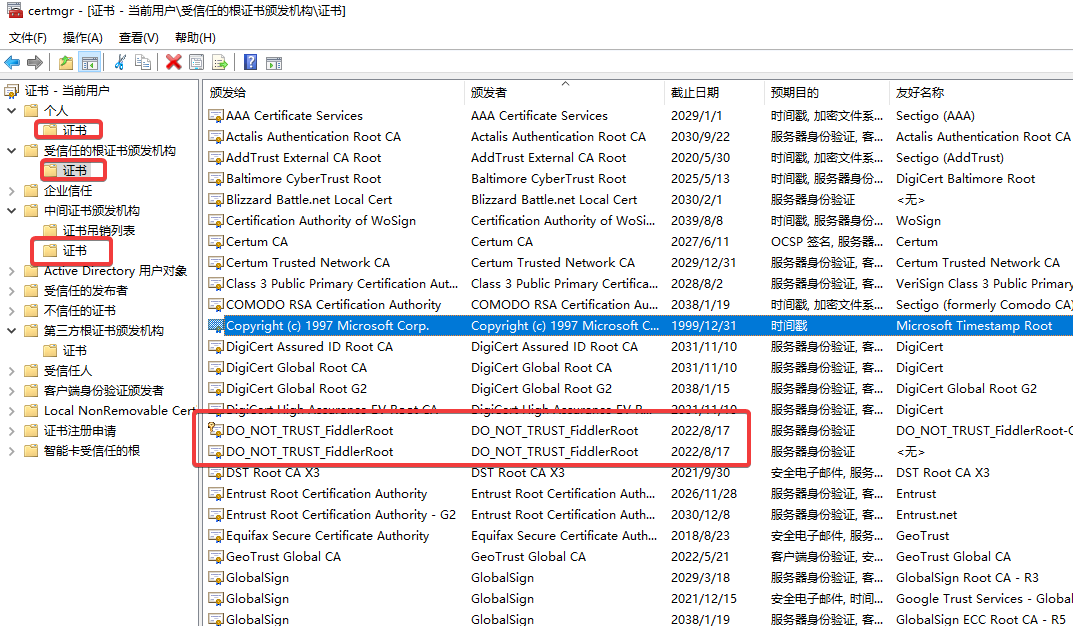The image size is (1073, 626).
Task: Click the blue Back arrow in toolbar
Action: click(12, 62)
